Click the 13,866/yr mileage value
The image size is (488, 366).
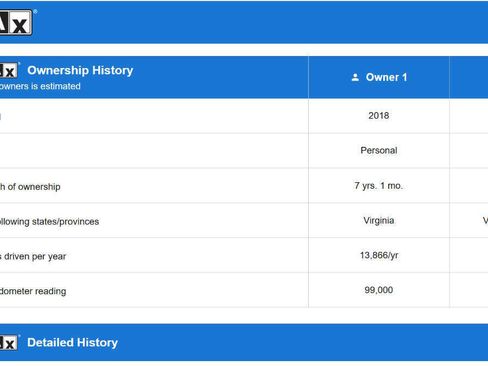(379, 255)
